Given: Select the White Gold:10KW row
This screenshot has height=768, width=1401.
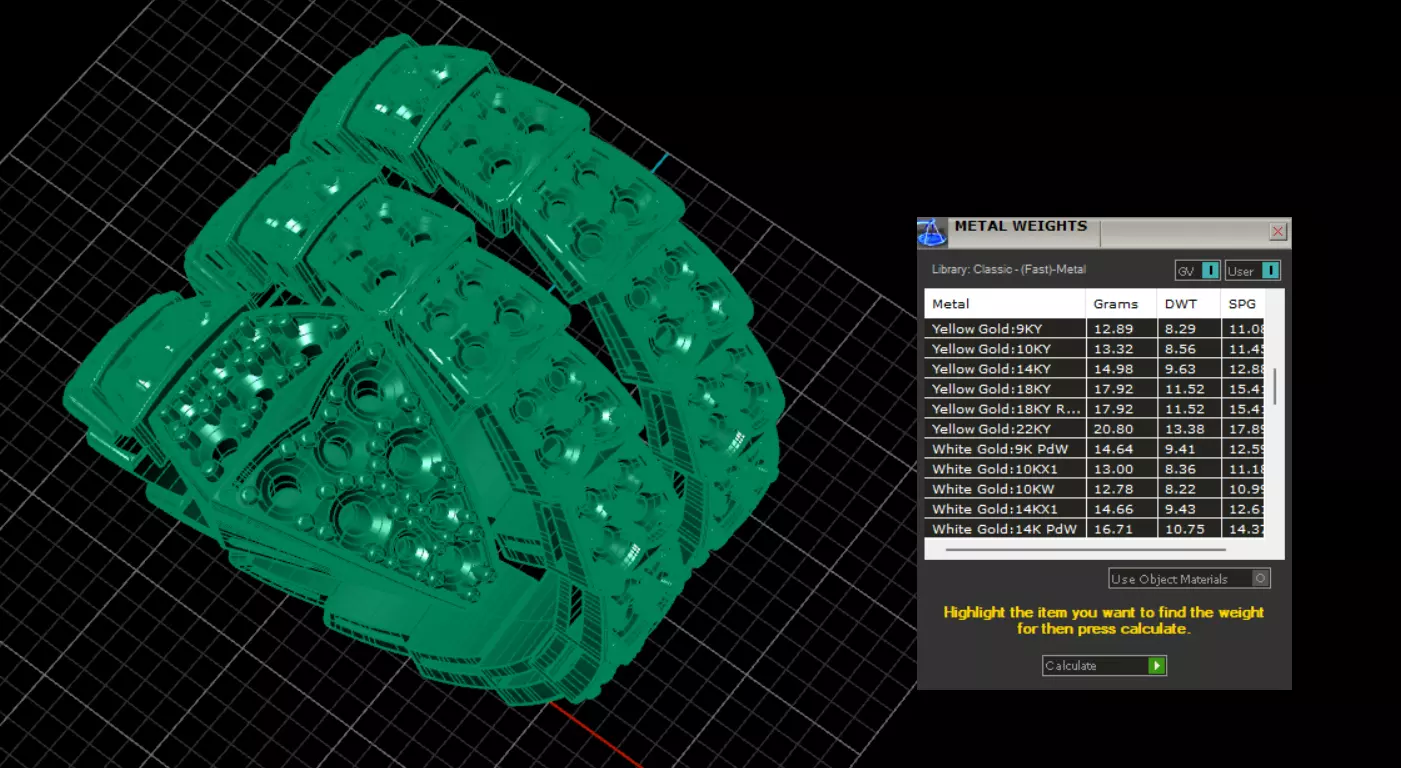Looking at the screenshot, I should click(1094, 489).
